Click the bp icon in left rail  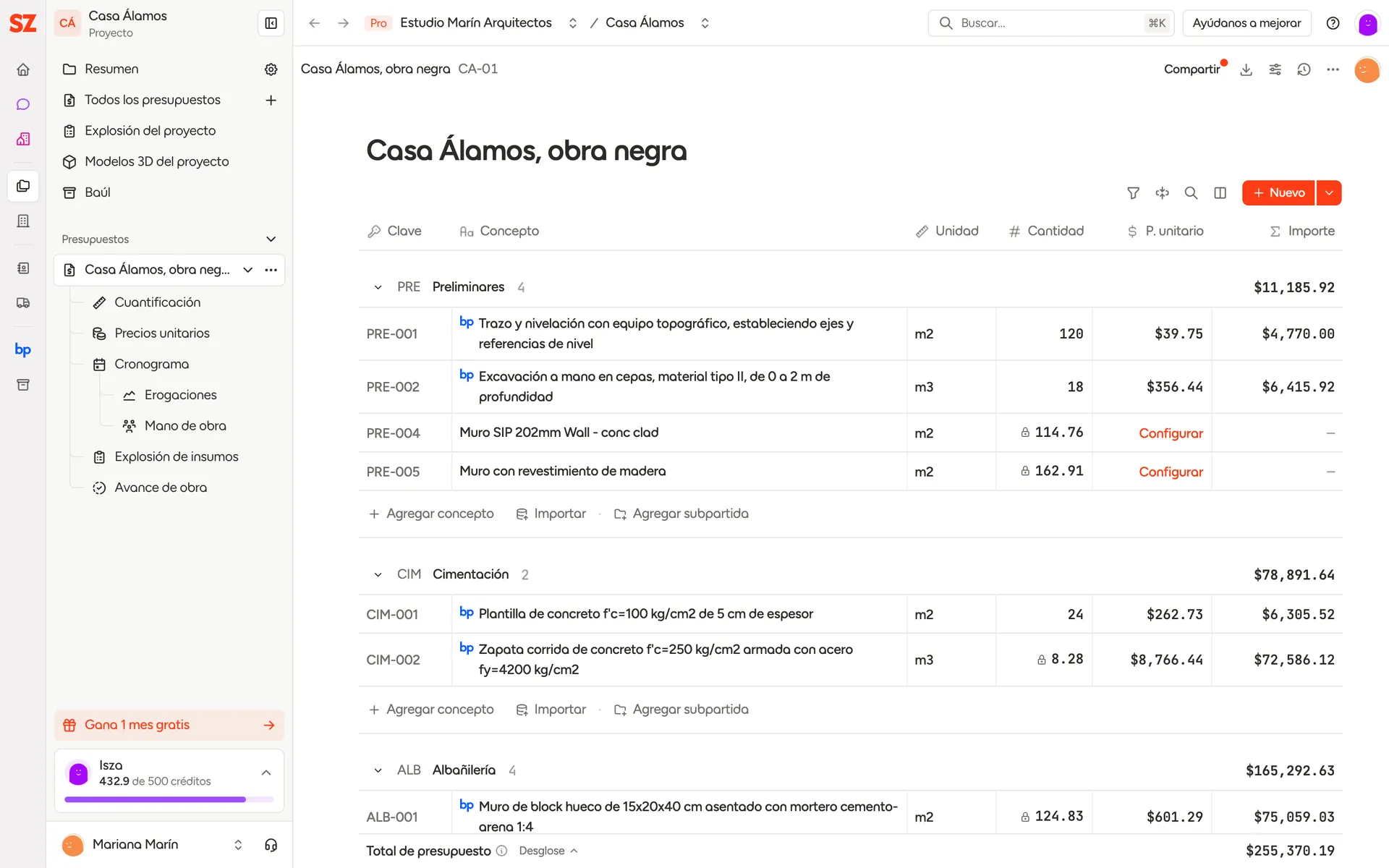(x=23, y=350)
